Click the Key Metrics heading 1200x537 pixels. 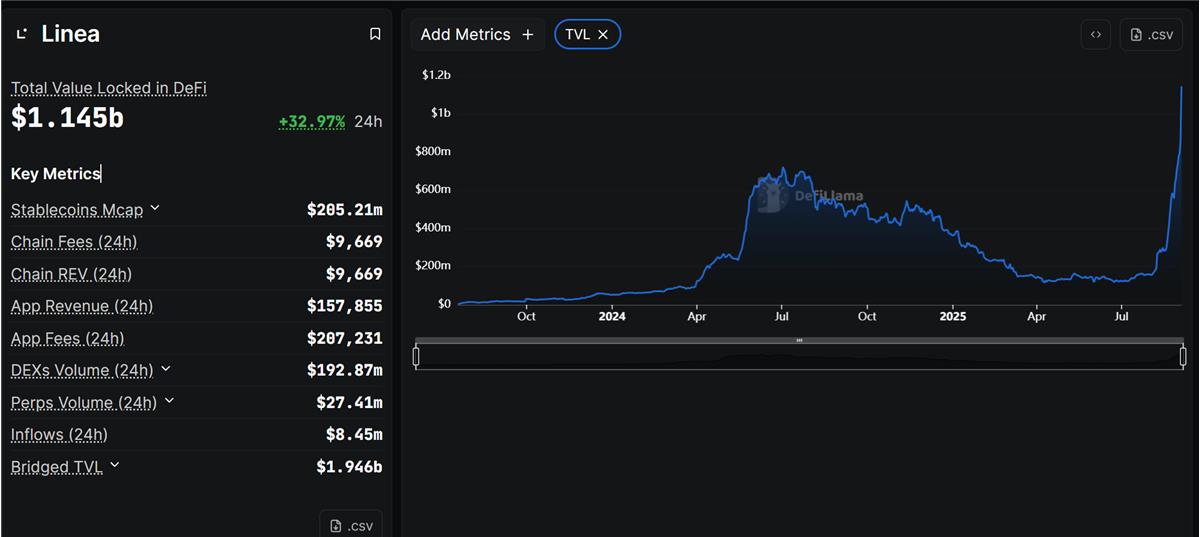pos(56,173)
